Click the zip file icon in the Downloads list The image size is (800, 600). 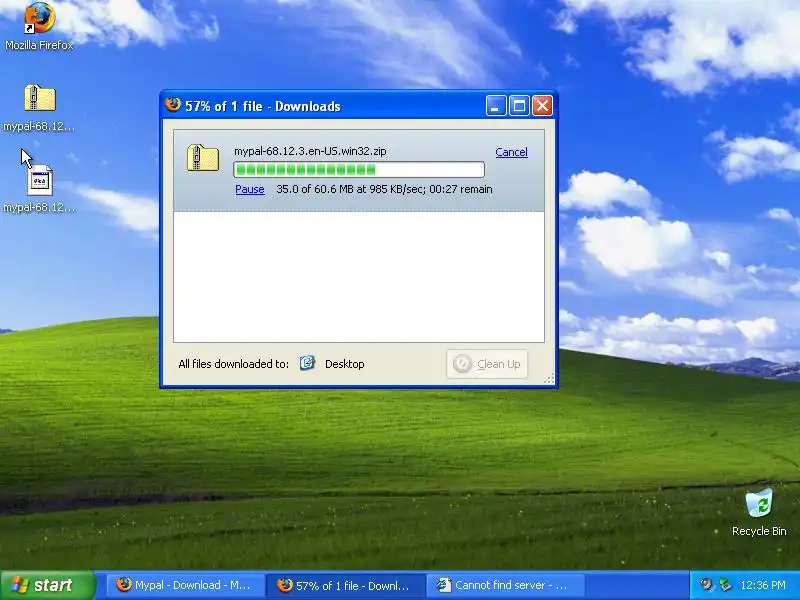coord(203,158)
